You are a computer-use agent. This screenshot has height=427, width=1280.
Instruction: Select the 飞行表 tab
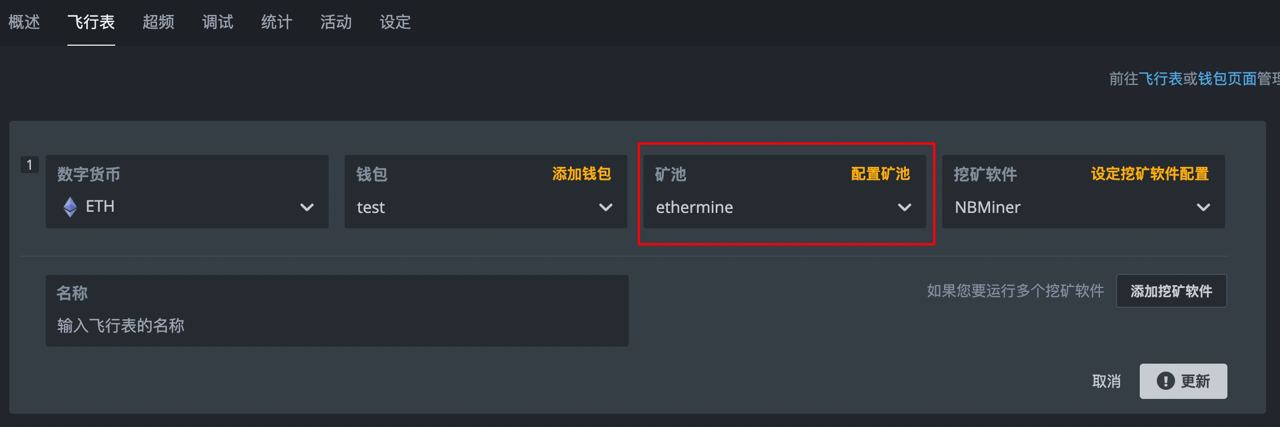click(91, 22)
